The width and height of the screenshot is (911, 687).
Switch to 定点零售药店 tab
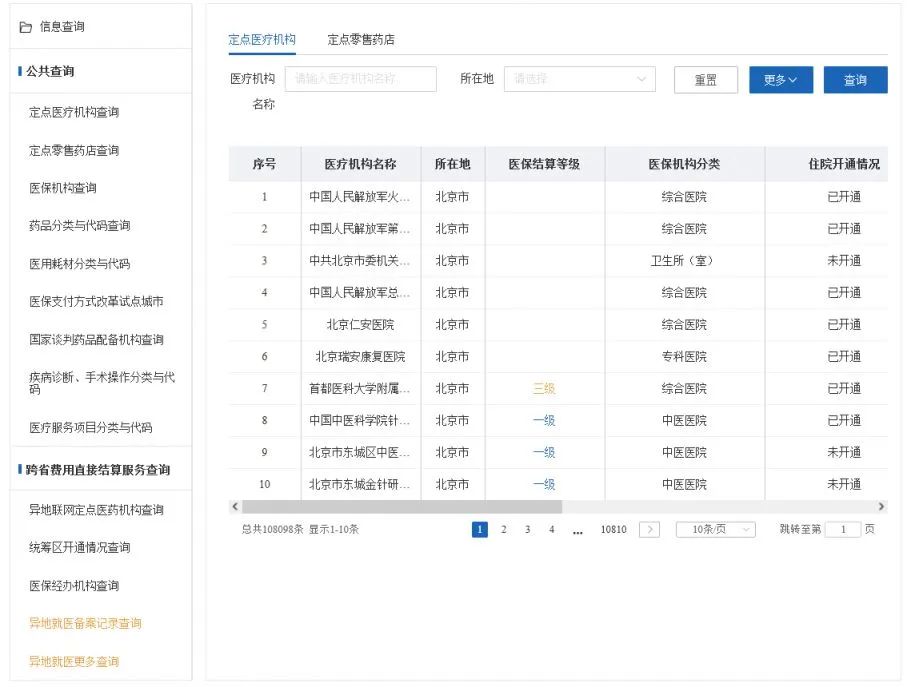(x=361, y=40)
